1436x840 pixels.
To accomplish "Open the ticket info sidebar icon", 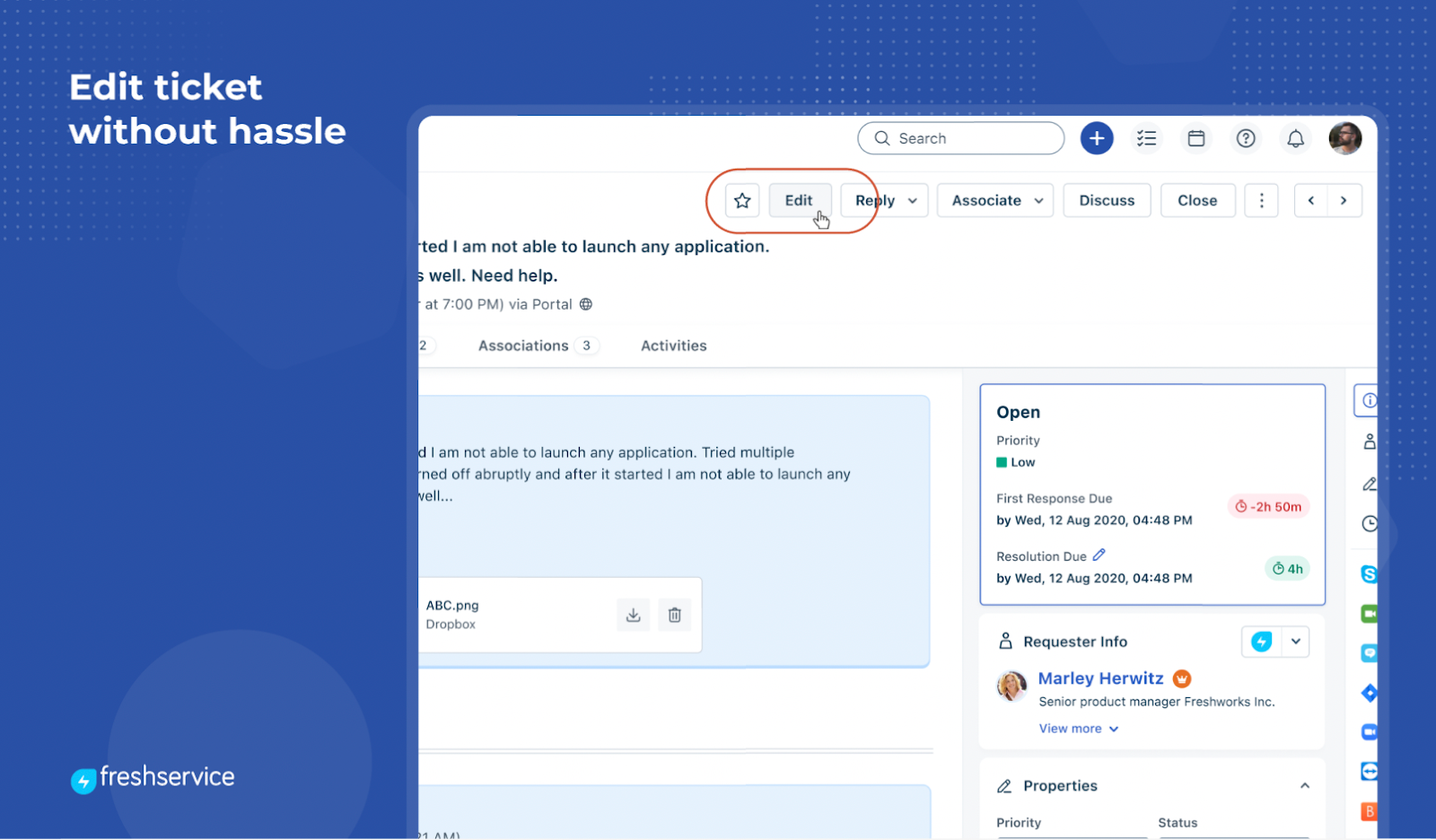I will [x=1369, y=400].
